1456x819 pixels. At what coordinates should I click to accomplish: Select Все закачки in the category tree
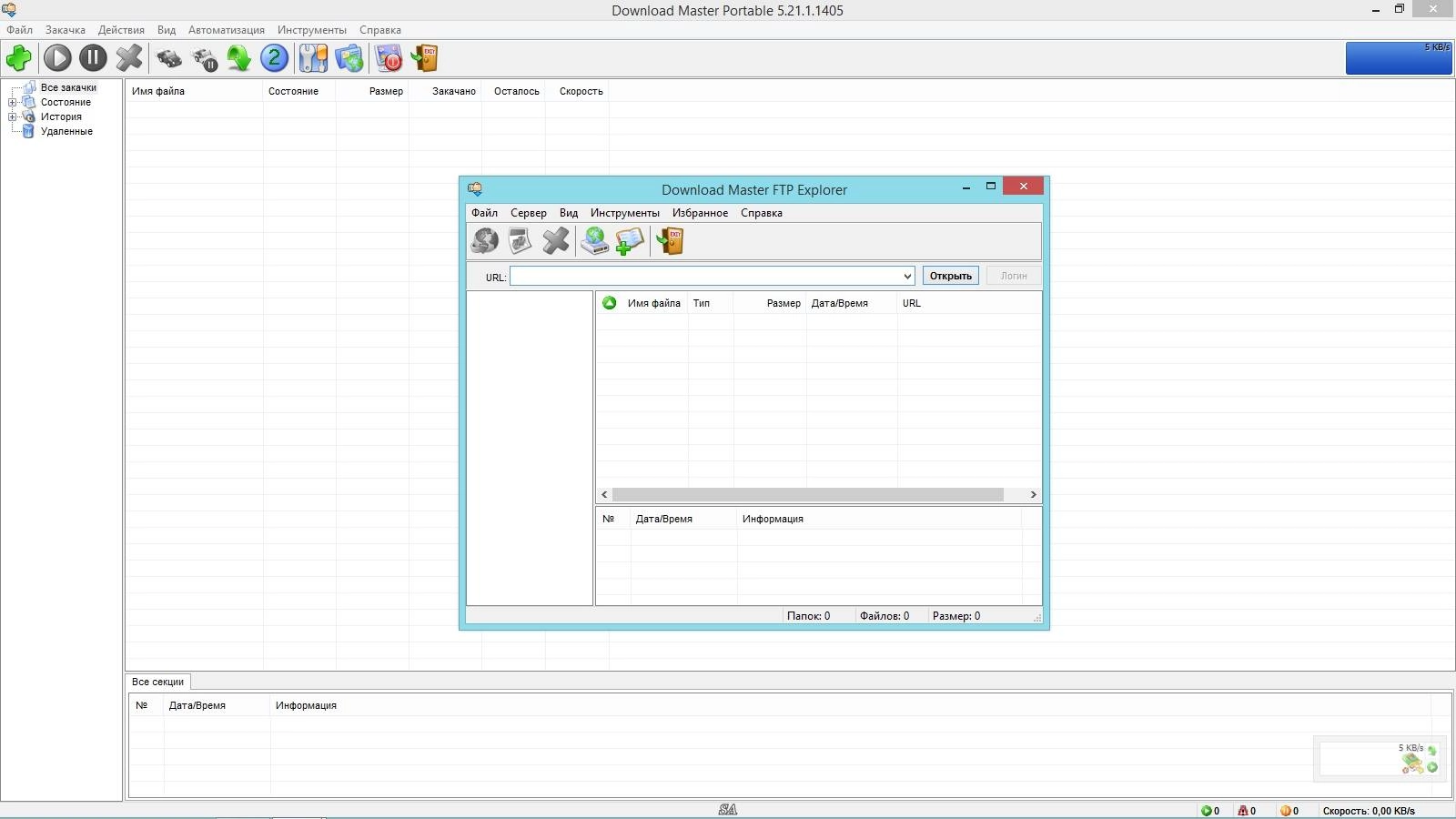click(68, 88)
